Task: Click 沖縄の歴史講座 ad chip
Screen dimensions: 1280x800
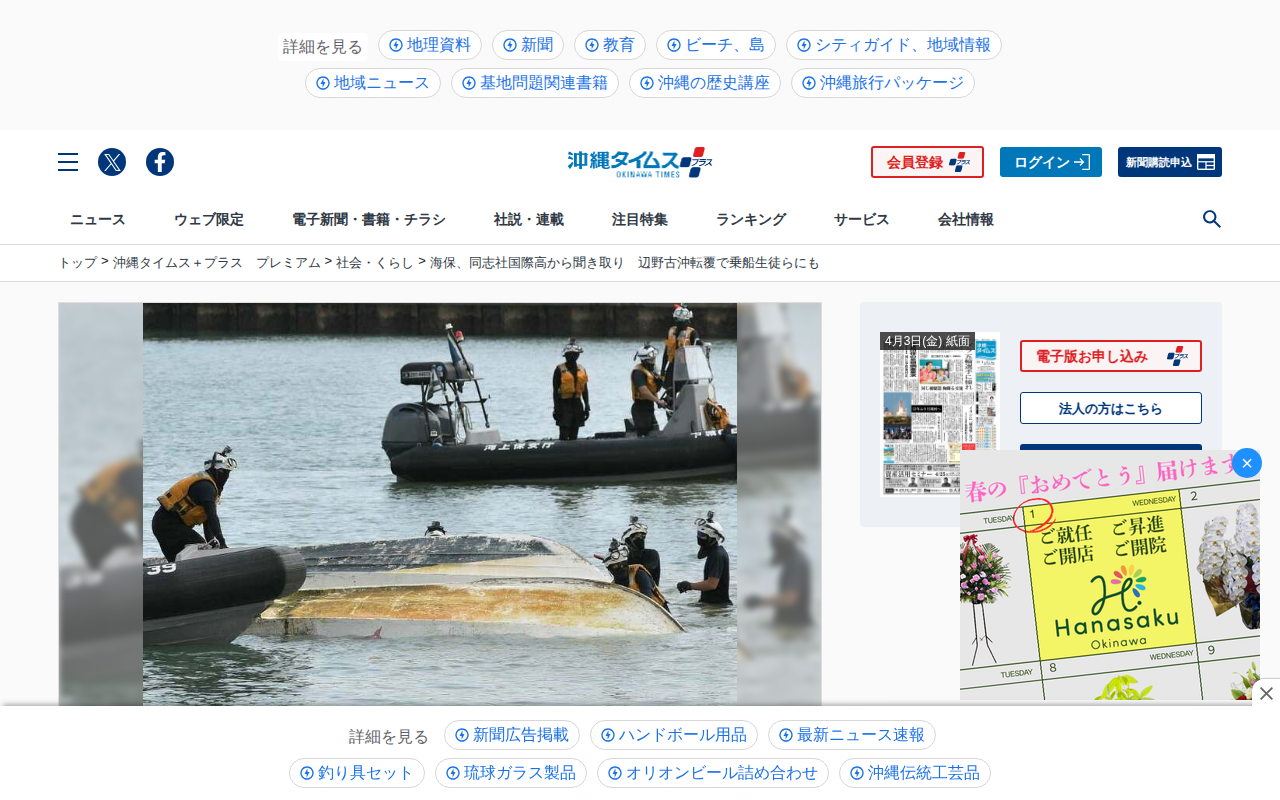Action: (705, 83)
